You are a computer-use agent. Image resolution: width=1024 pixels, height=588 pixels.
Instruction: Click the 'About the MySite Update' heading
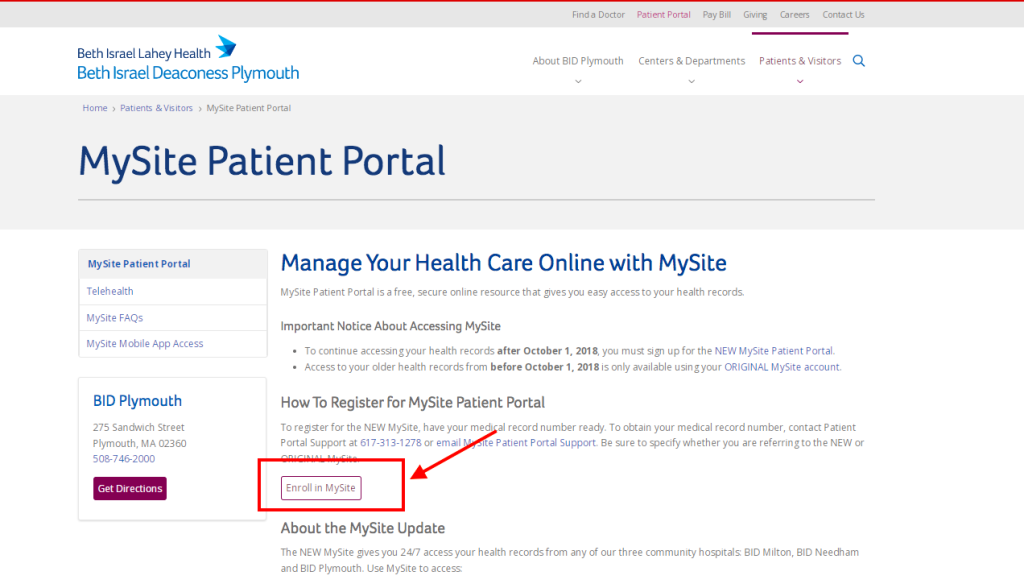click(362, 528)
